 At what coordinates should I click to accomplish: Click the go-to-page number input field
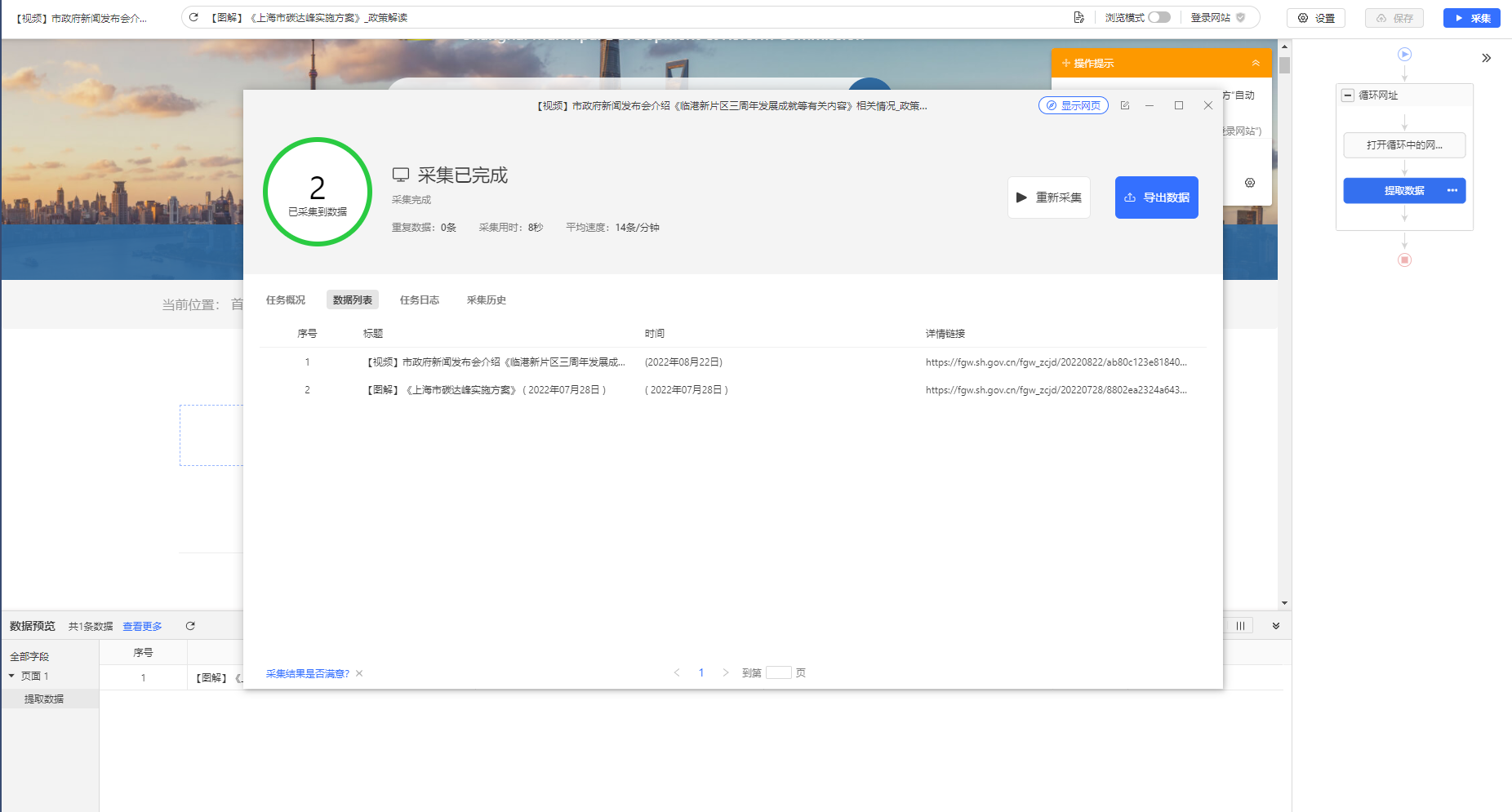(779, 672)
